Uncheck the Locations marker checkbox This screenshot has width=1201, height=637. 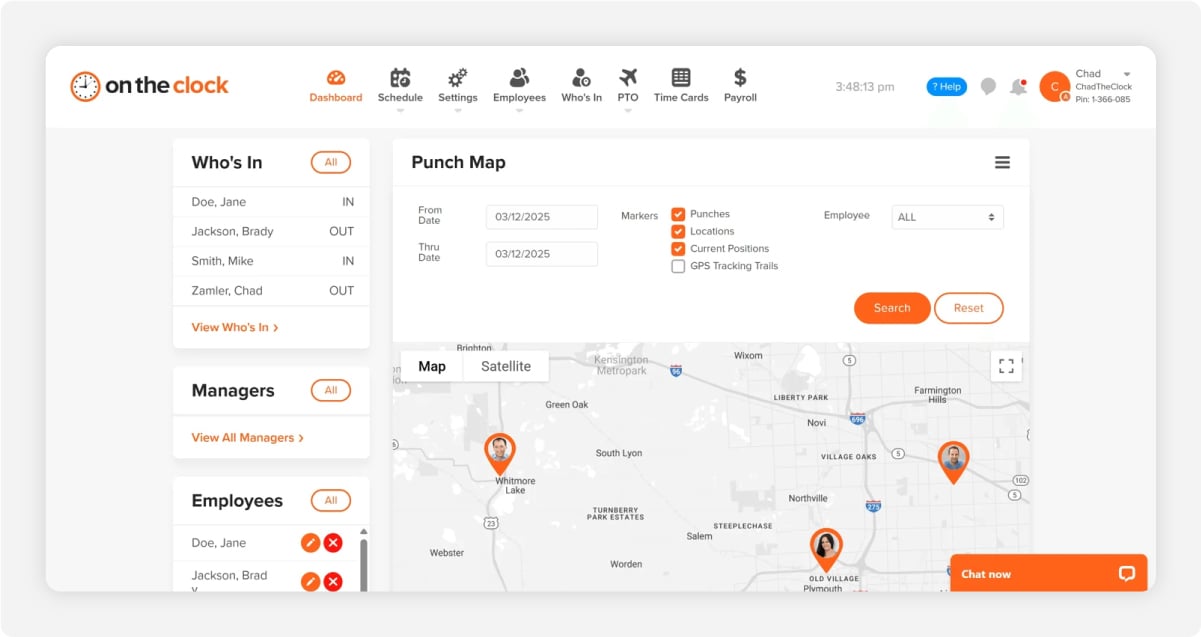[678, 231]
